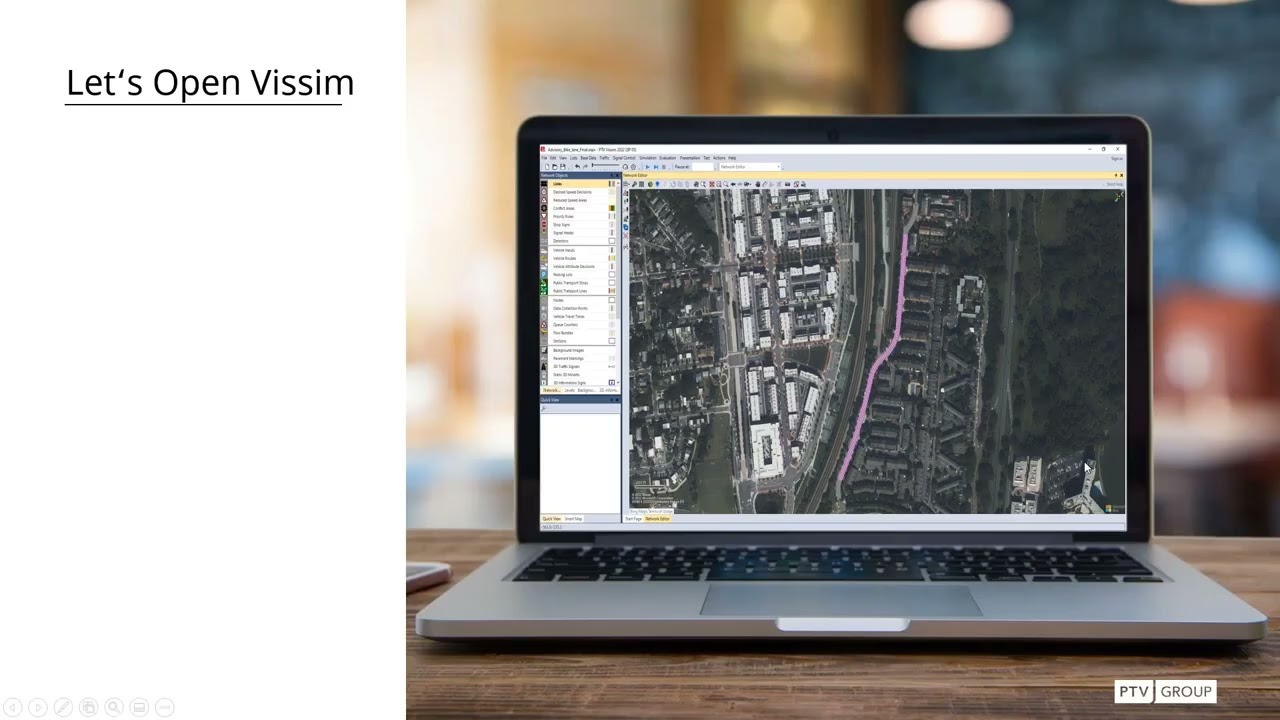This screenshot has height=720, width=1280.
Task: Click the Links color swatch
Action: click(612, 184)
